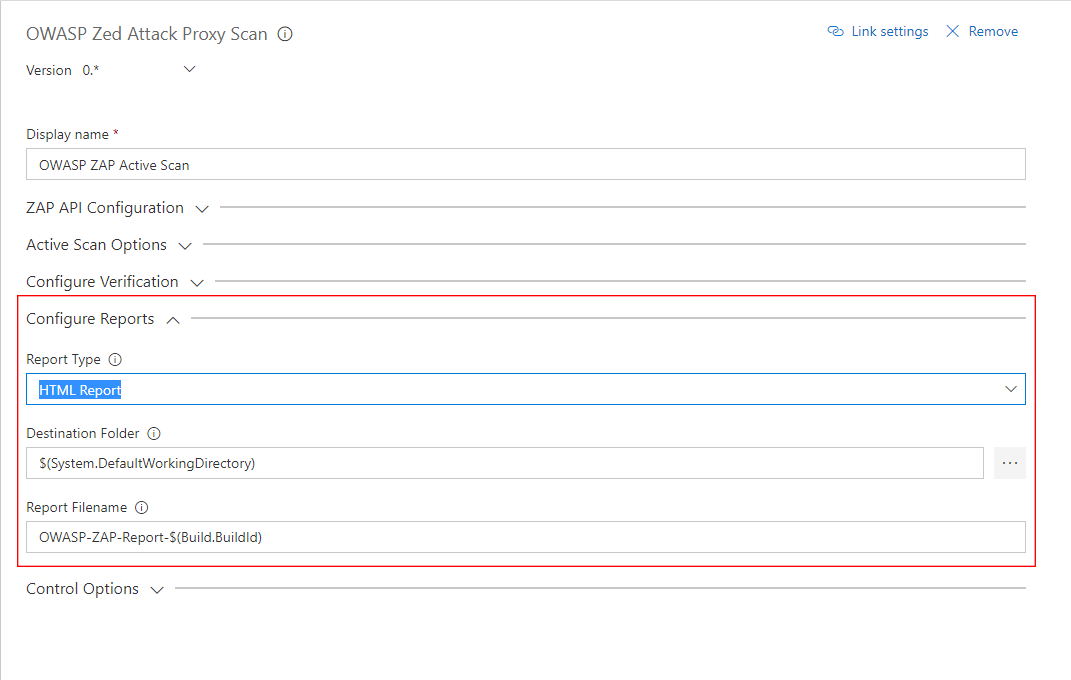Focus the Display name input field

pos(525,165)
